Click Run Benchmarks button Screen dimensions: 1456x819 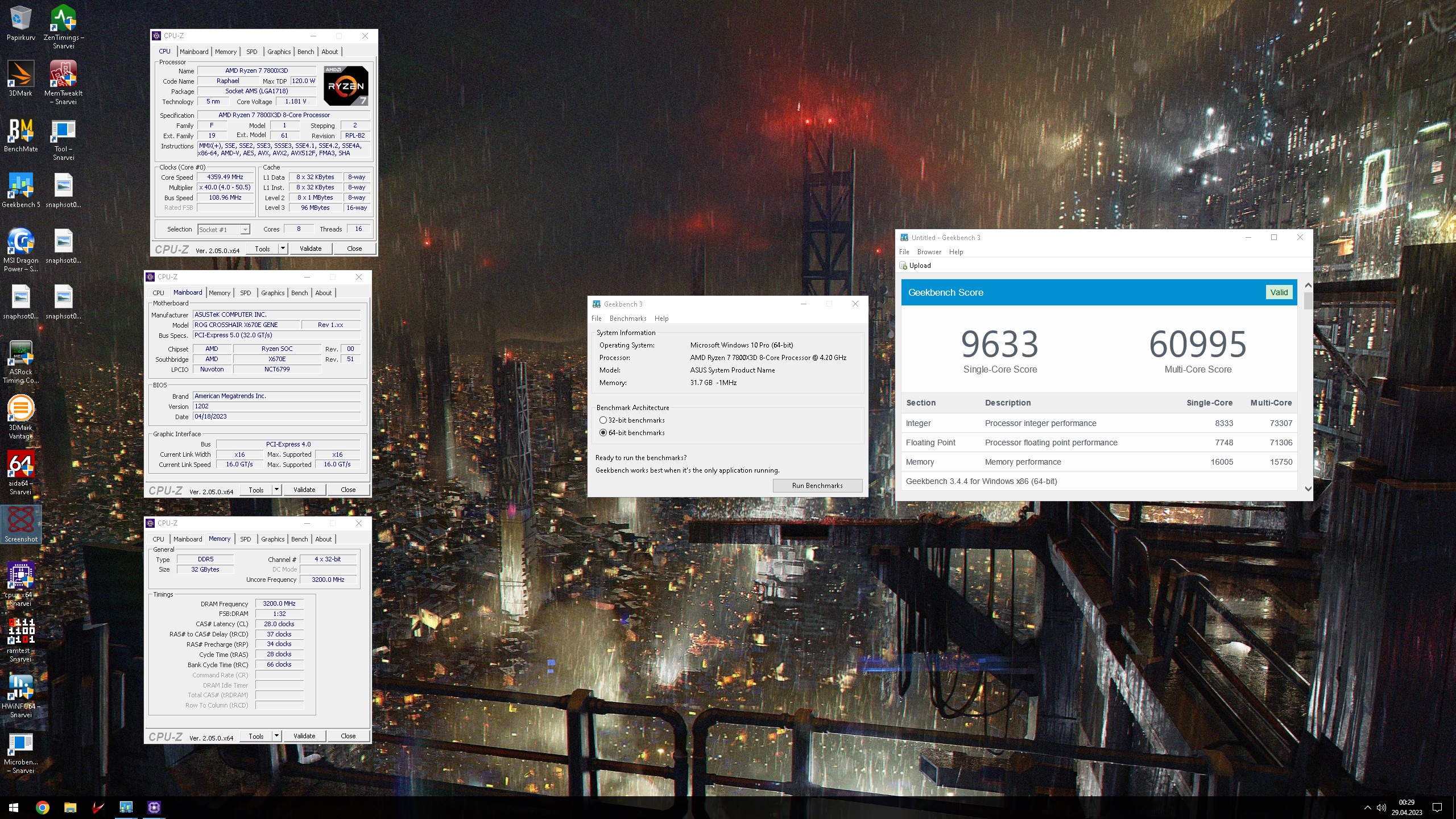point(817,486)
